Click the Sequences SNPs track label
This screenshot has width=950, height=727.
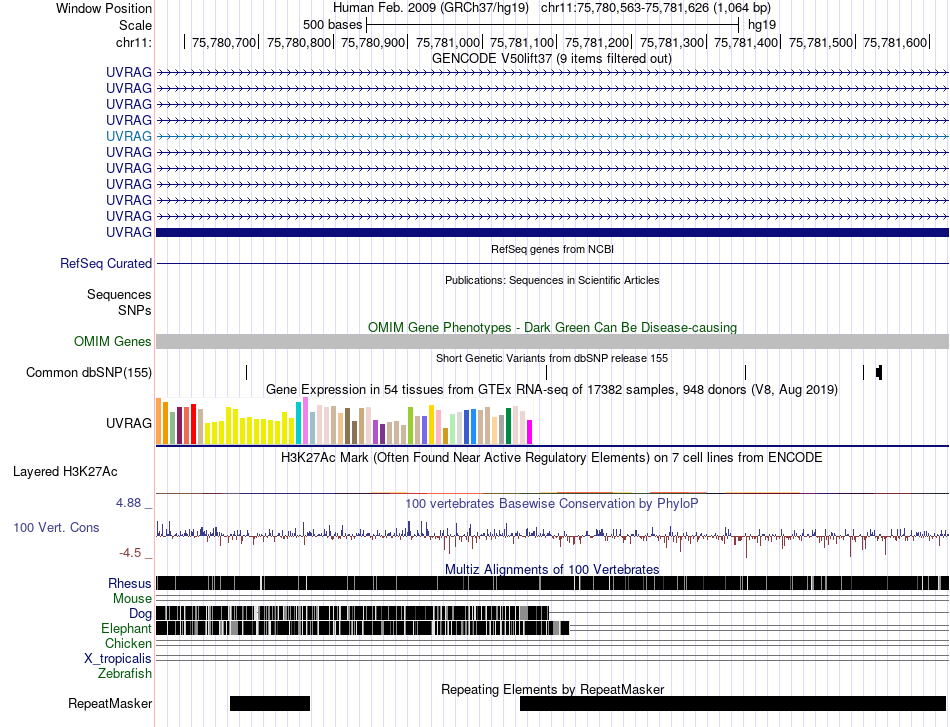pos(119,302)
